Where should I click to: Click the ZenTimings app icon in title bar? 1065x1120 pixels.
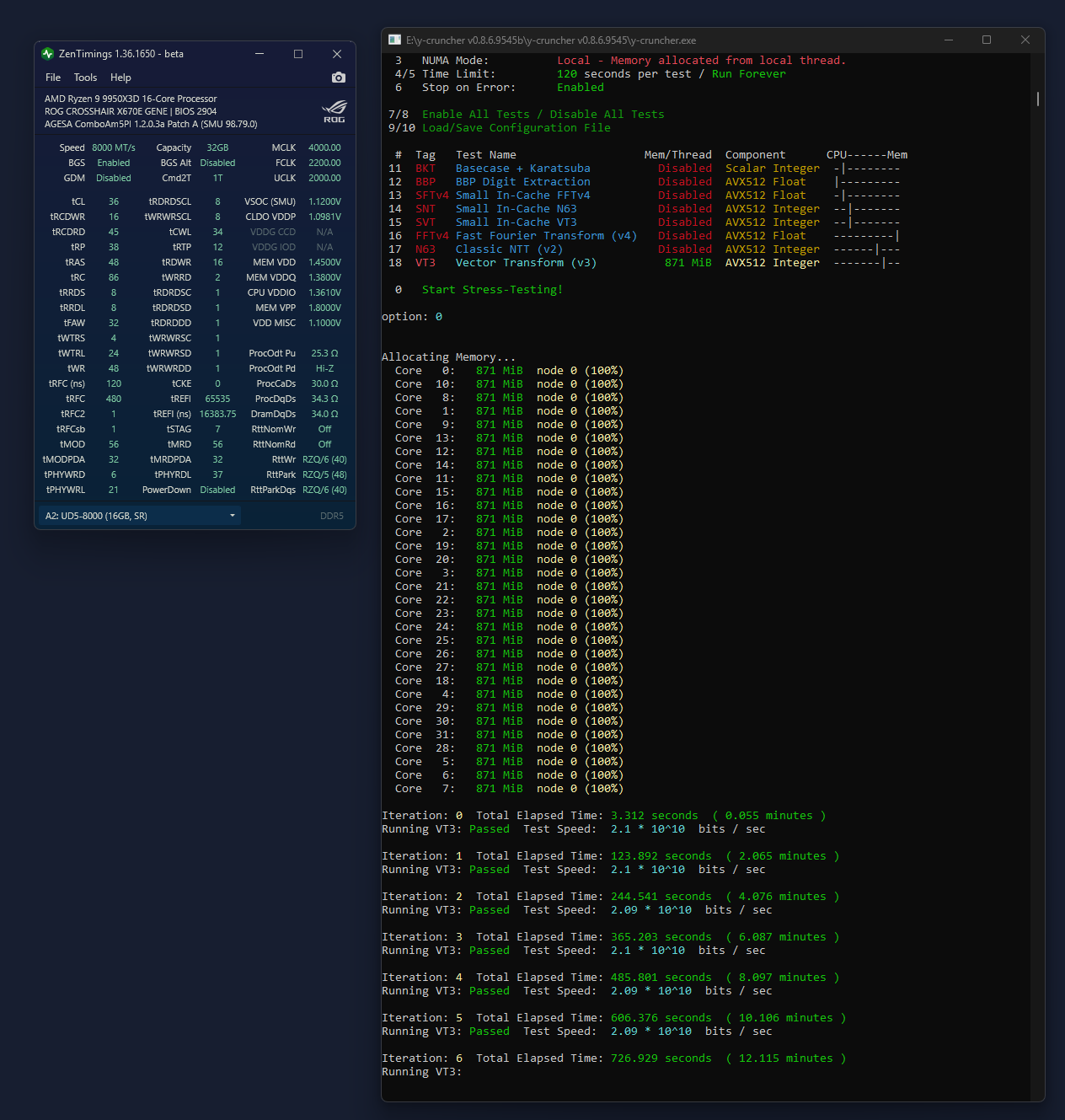[47, 54]
